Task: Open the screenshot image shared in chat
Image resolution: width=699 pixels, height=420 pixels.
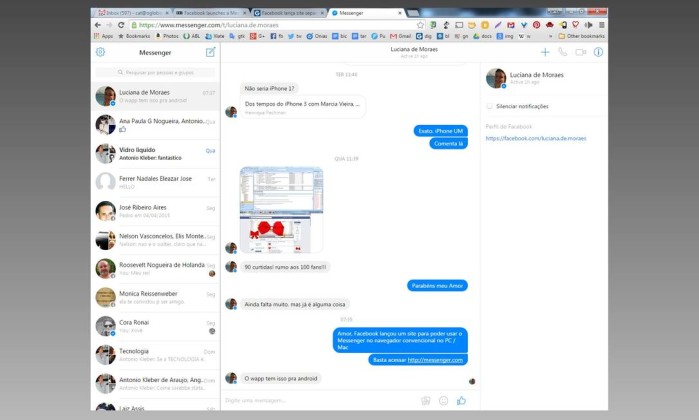Action: coord(281,210)
